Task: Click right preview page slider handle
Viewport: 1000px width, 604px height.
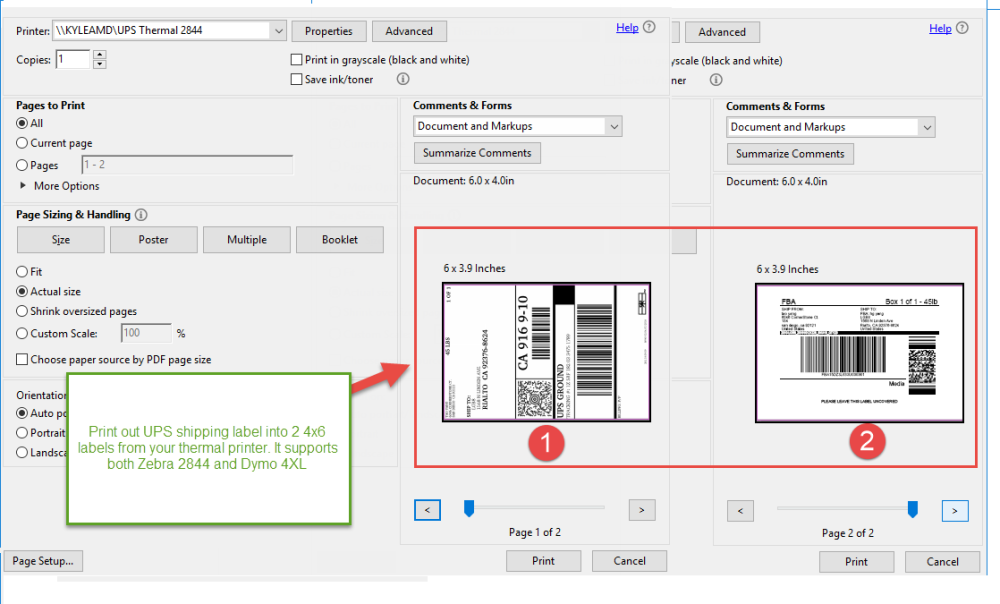Action: [x=913, y=508]
